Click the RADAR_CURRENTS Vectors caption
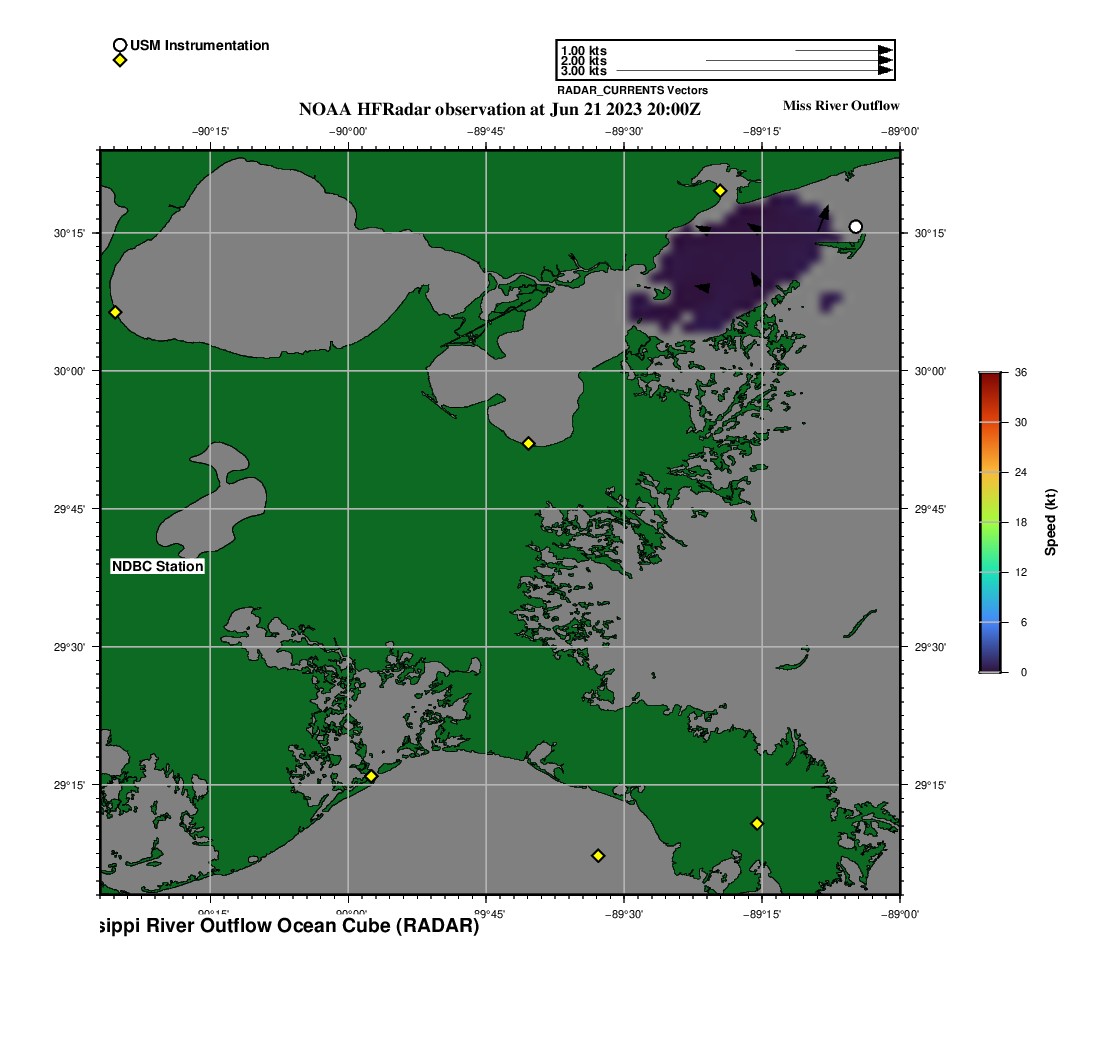1100x1050 pixels. click(x=632, y=91)
